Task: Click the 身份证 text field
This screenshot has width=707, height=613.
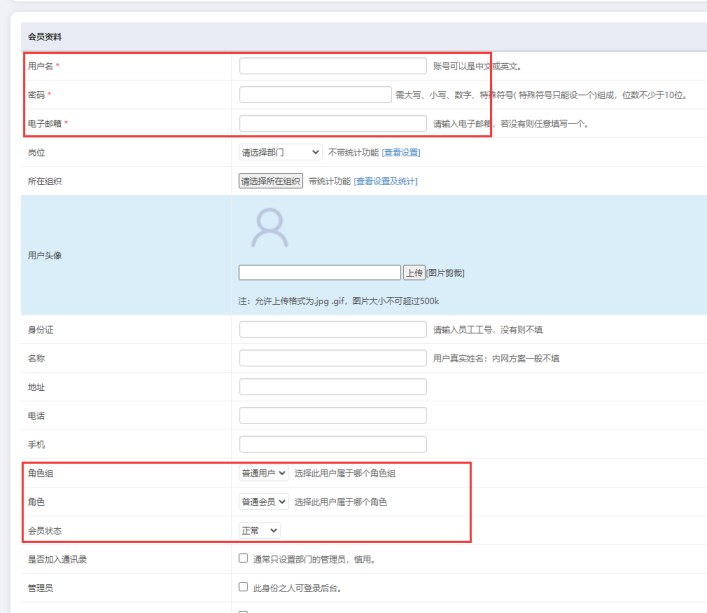Action: [333, 329]
